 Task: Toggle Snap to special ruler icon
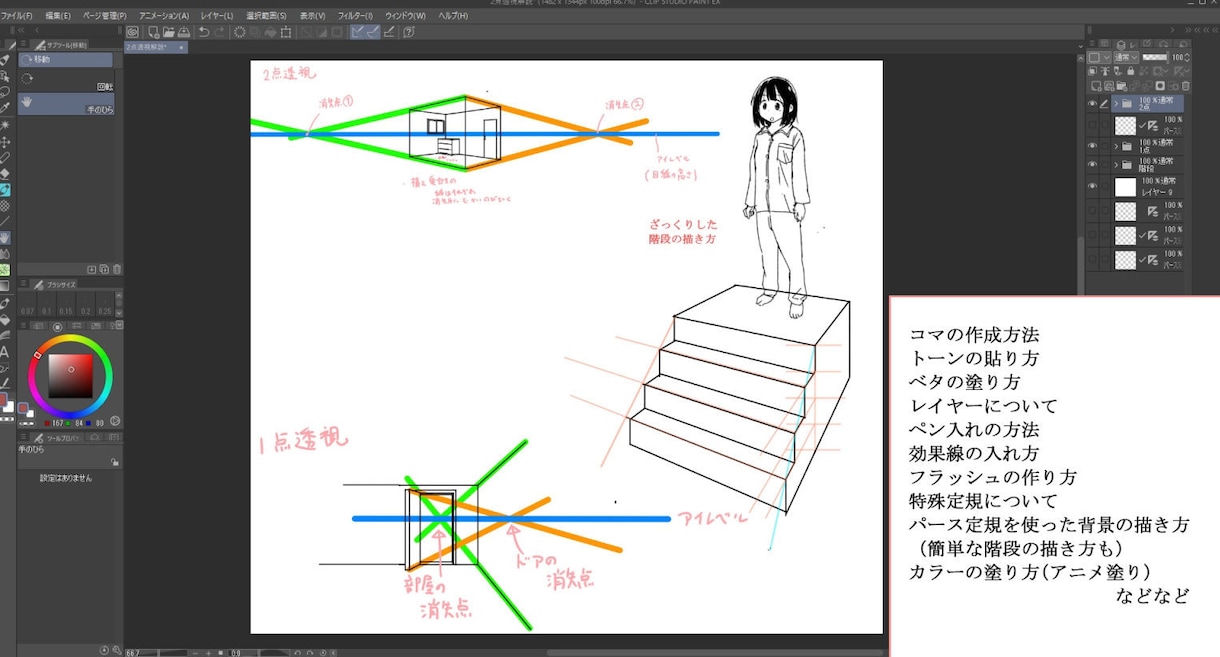pyautogui.click(x=373, y=32)
